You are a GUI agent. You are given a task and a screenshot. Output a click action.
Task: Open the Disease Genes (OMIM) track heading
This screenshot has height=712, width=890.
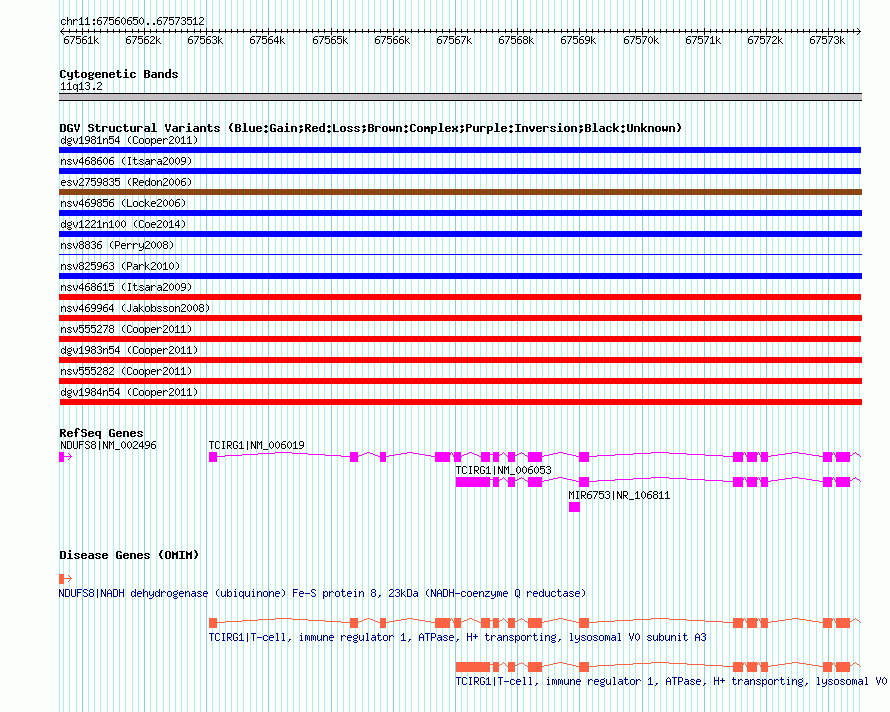(129, 555)
